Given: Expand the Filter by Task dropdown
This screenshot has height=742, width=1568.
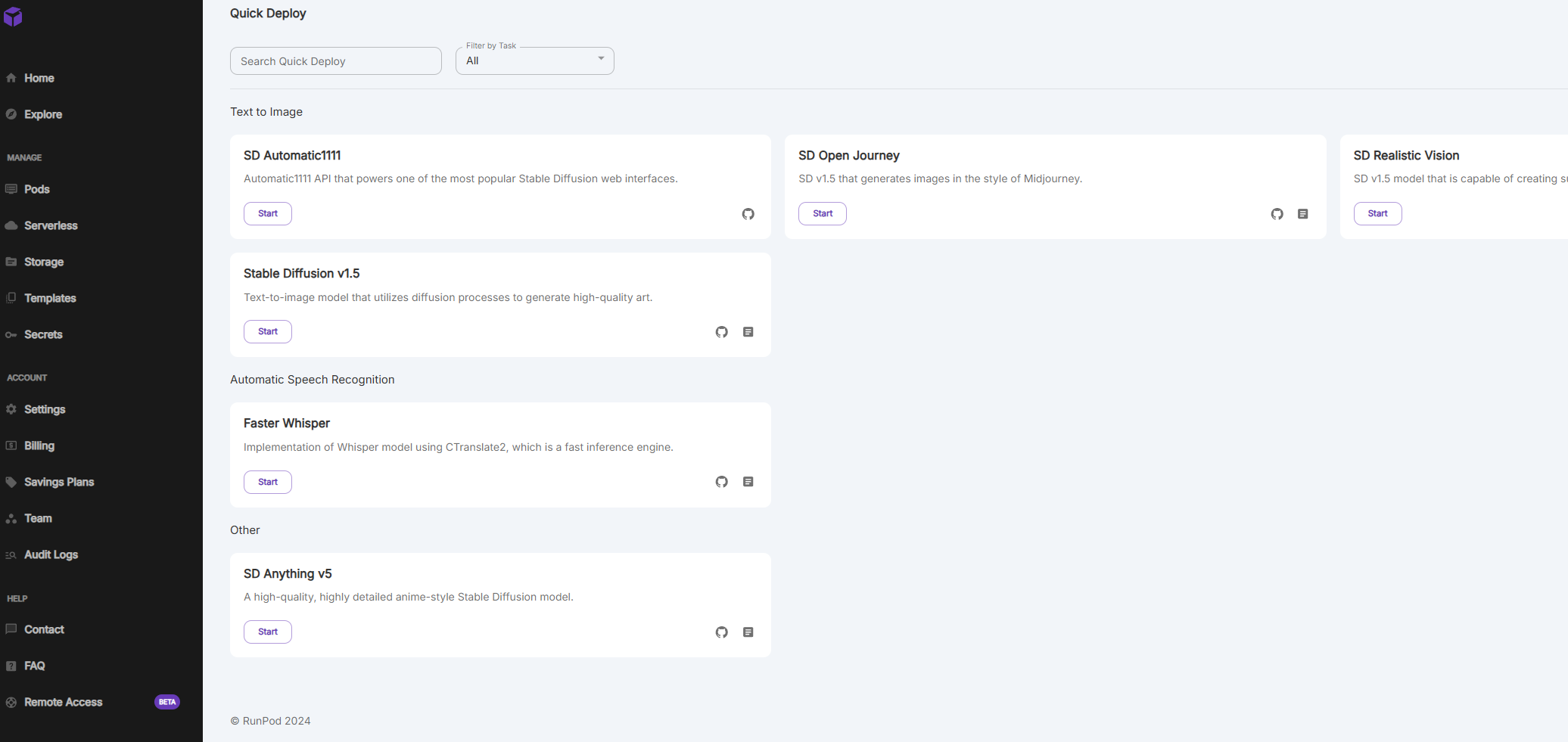Looking at the screenshot, I should [x=534, y=61].
